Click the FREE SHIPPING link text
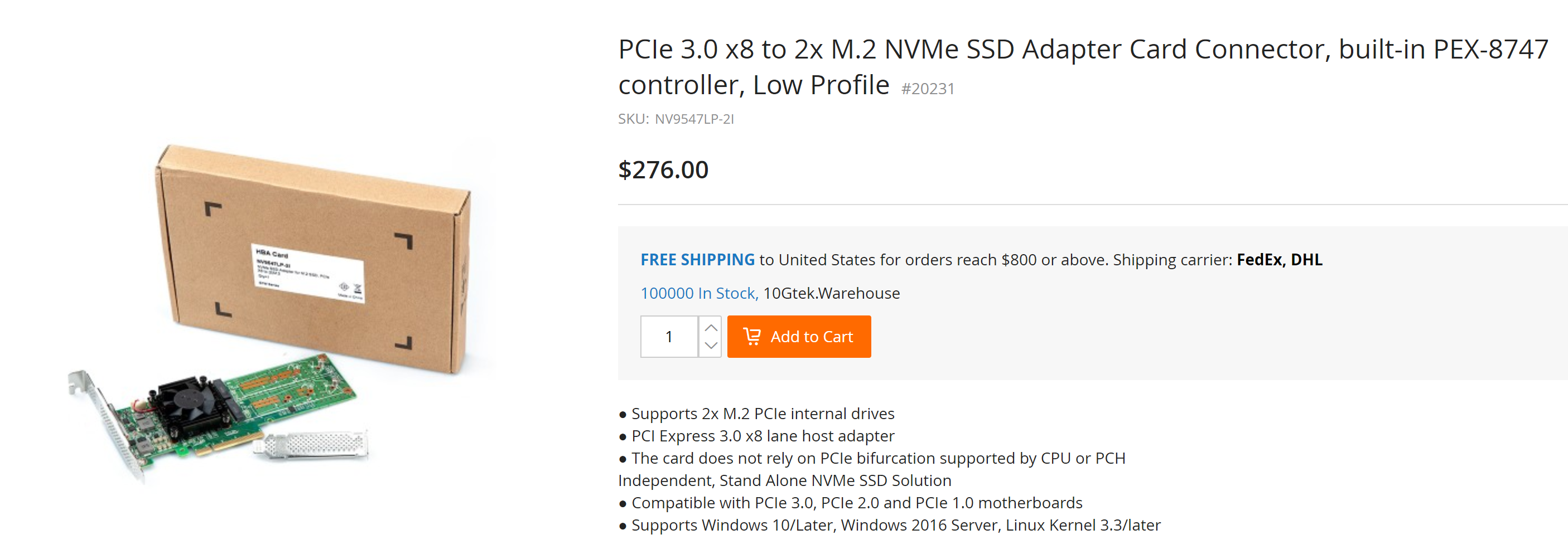Image resolution: width=1568 pixels, height=554 pixels. [697, 260]
